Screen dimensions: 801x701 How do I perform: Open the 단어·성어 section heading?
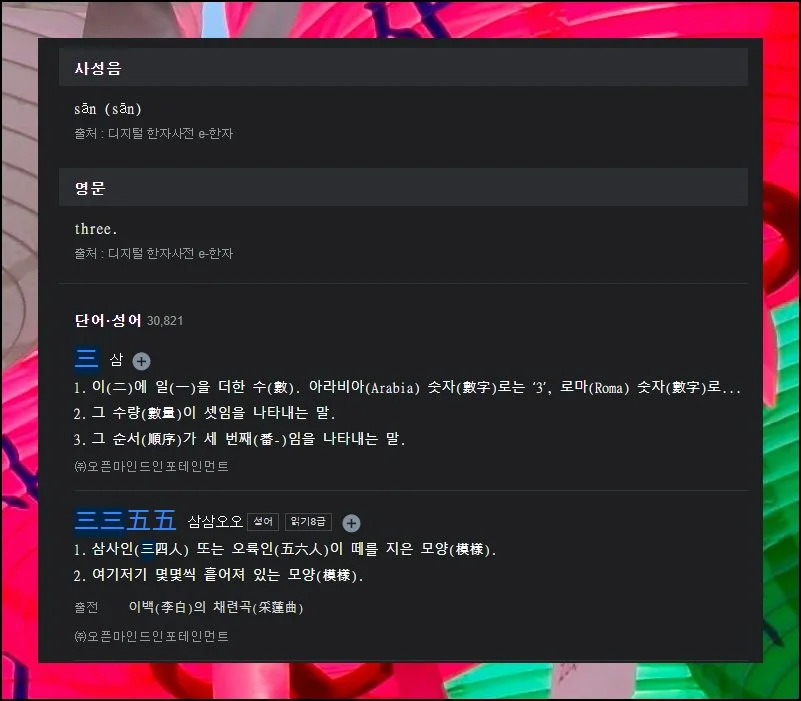pos(108,321)
